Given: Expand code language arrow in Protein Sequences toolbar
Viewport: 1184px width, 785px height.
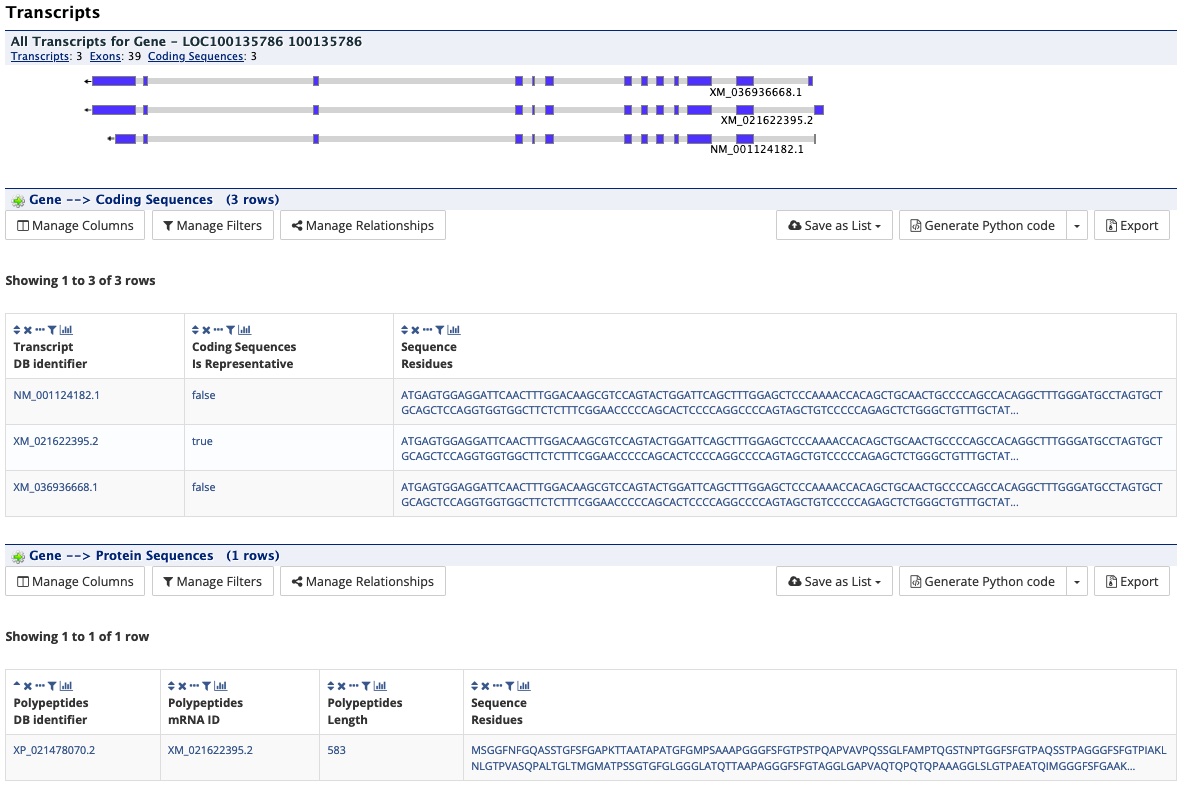Looking at the screenshot, I should (x=1077, y=582).
